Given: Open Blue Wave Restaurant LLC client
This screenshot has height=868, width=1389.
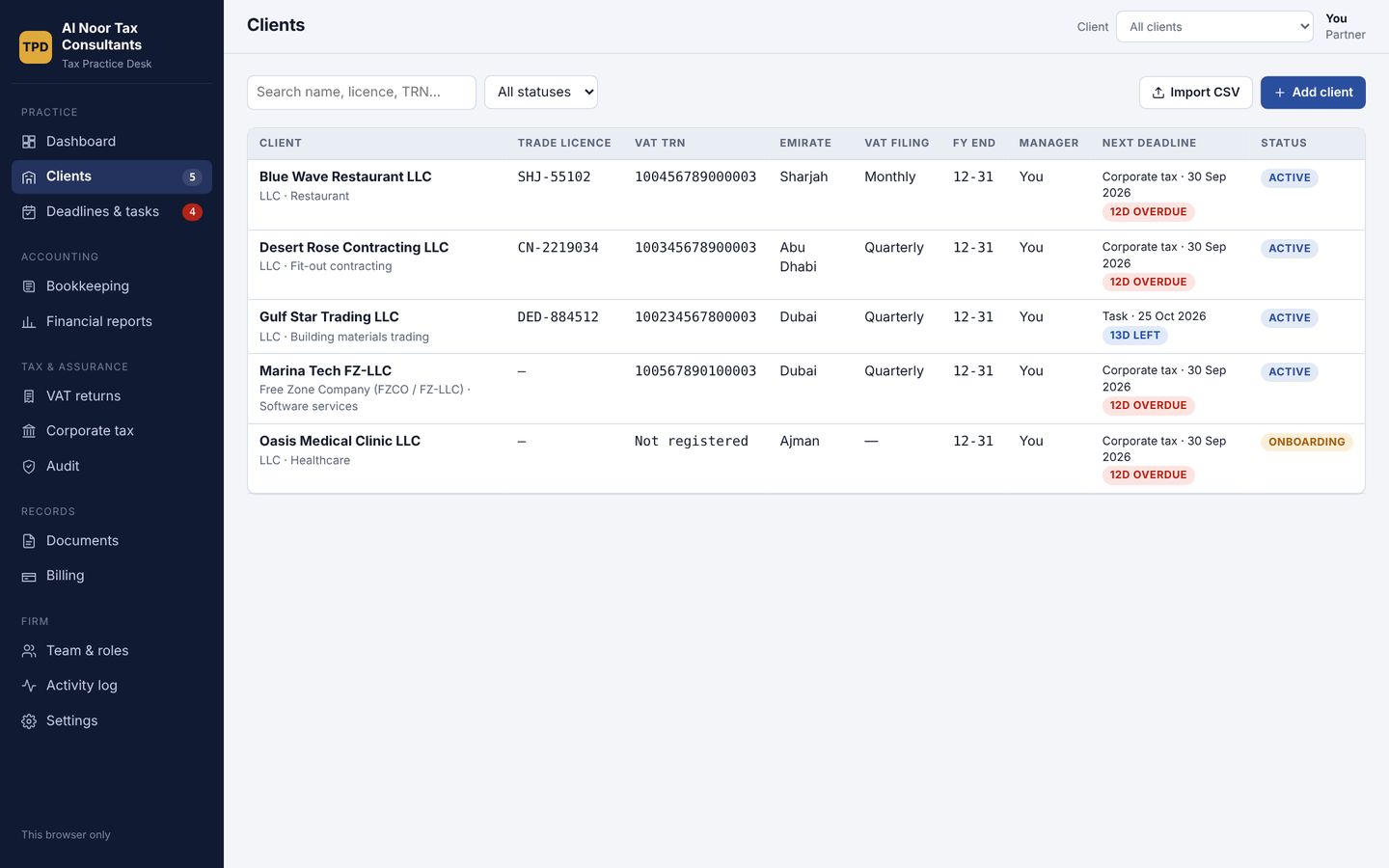Looking at the screenshot, I should point(345,176).
